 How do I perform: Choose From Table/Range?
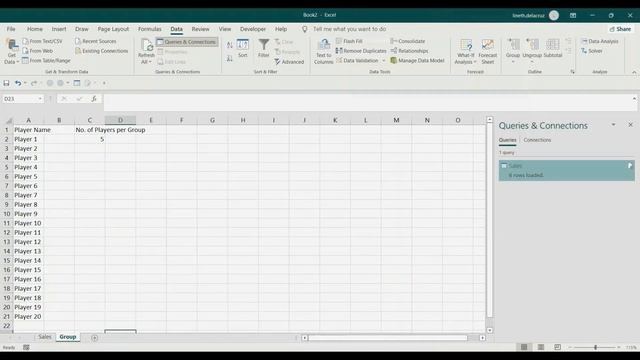(x=46, y=60)
